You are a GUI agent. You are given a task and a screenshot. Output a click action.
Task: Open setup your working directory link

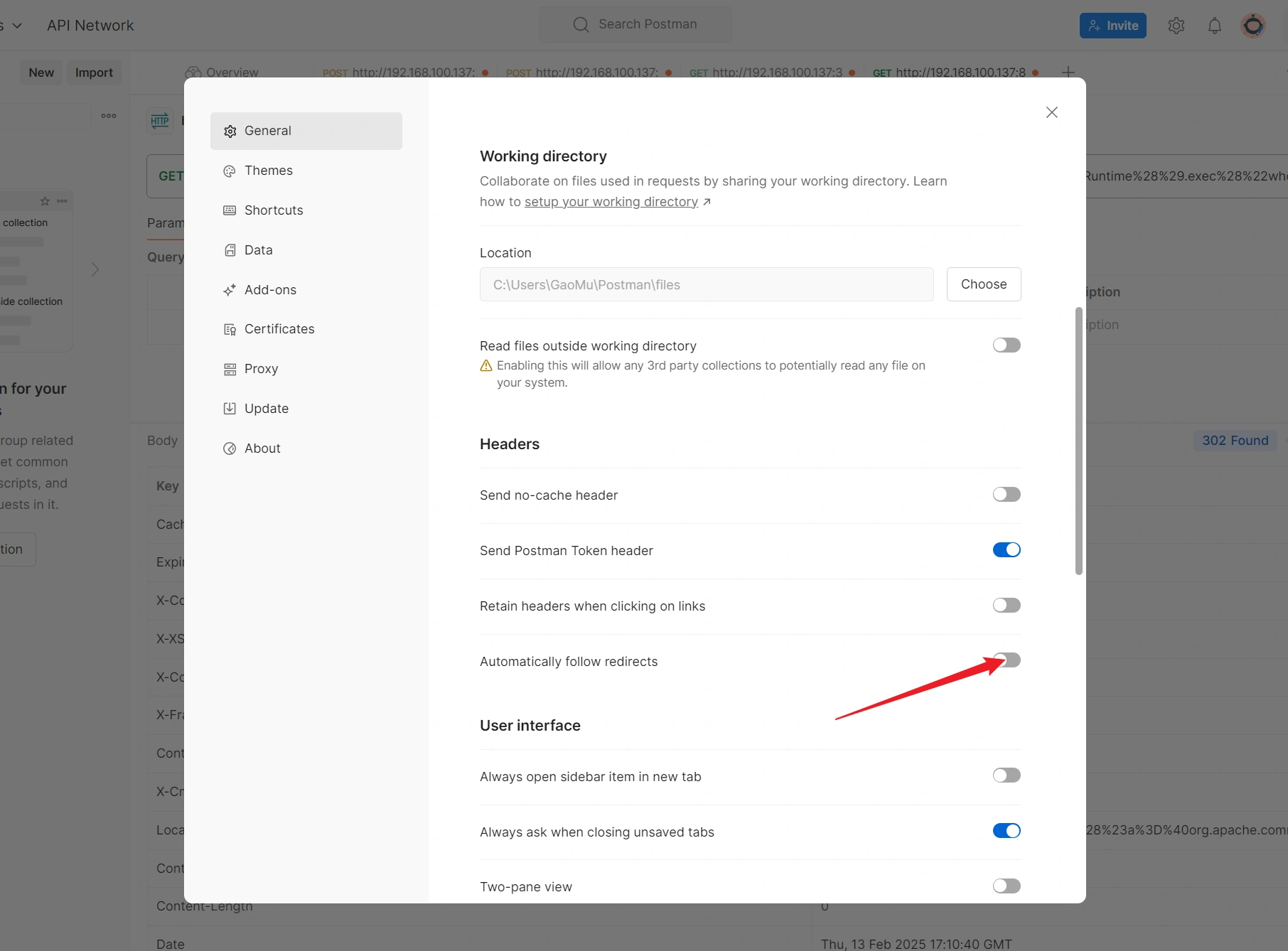point(611,202)
